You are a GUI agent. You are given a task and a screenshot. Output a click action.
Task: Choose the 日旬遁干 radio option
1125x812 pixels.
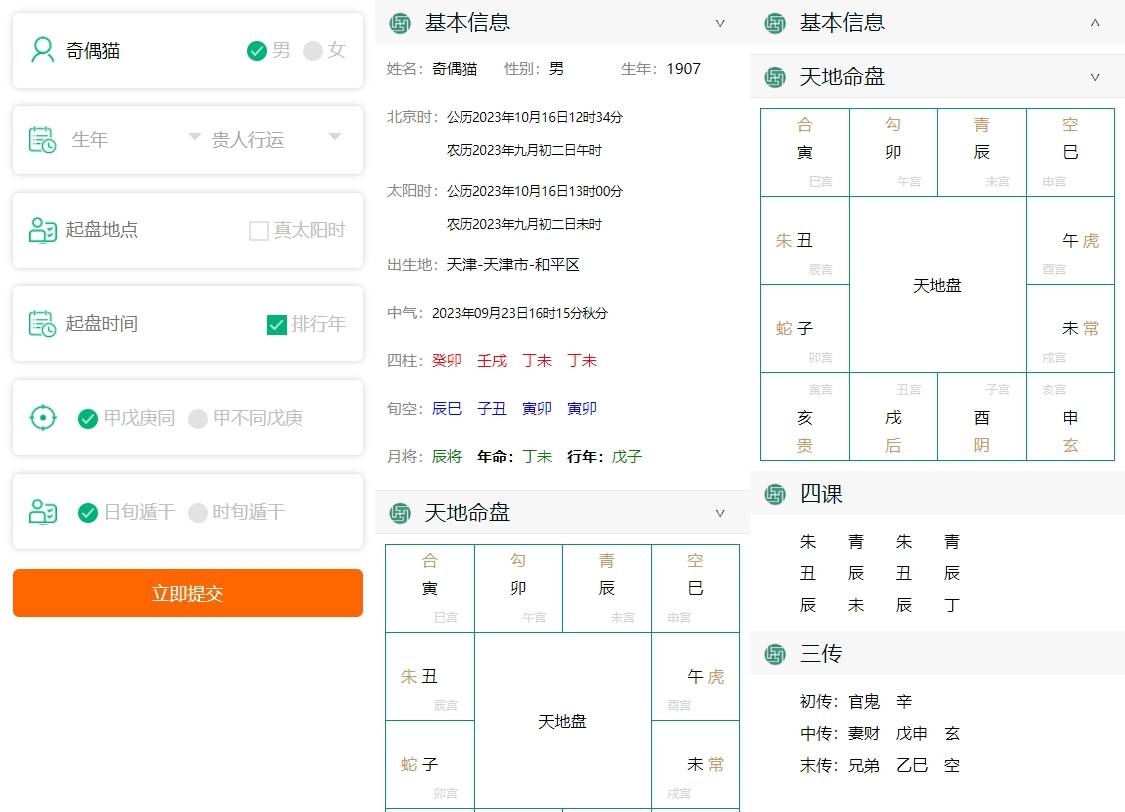(x=88, y=512)
